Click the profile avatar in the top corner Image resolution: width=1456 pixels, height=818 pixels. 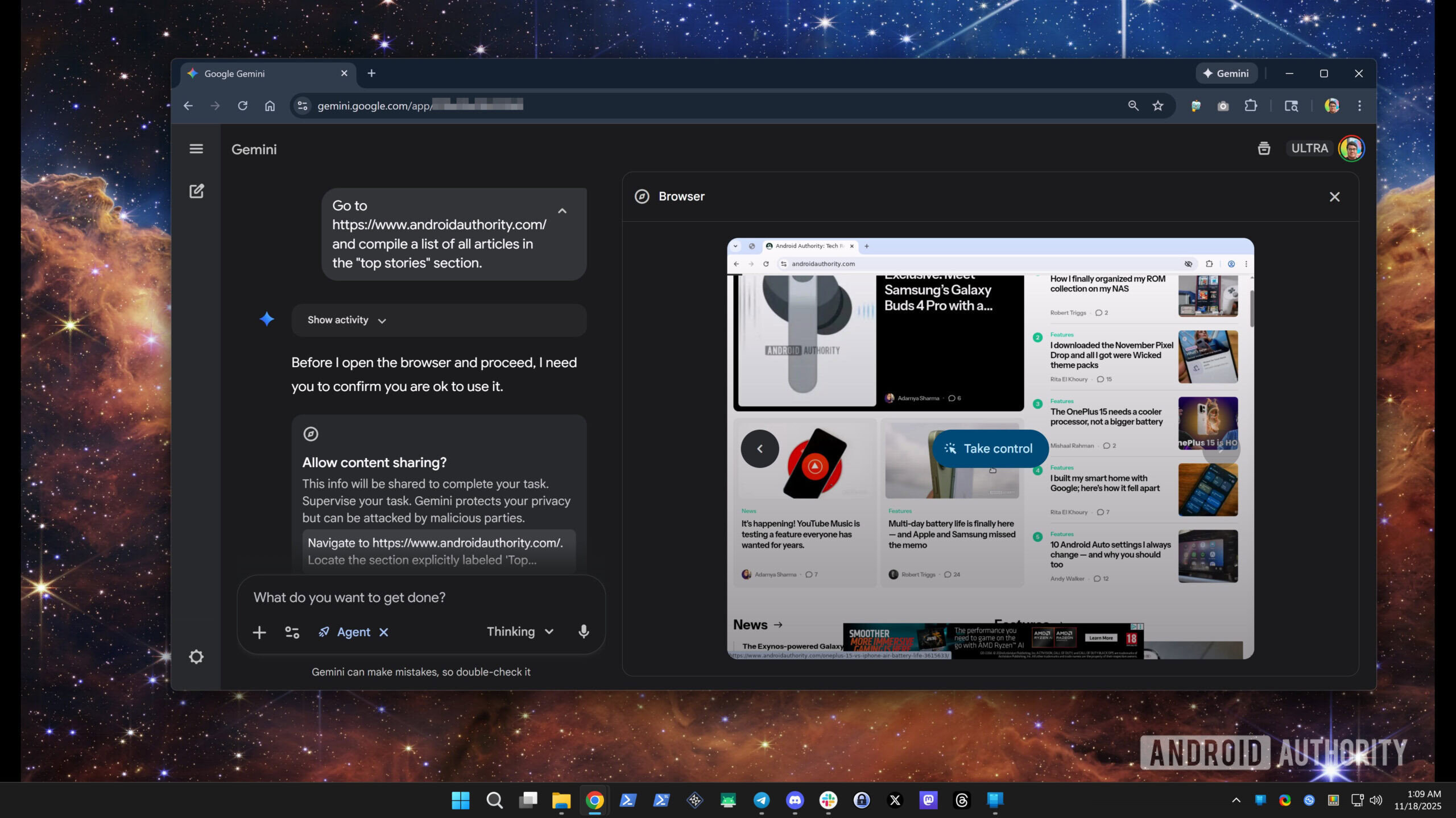1352,148
